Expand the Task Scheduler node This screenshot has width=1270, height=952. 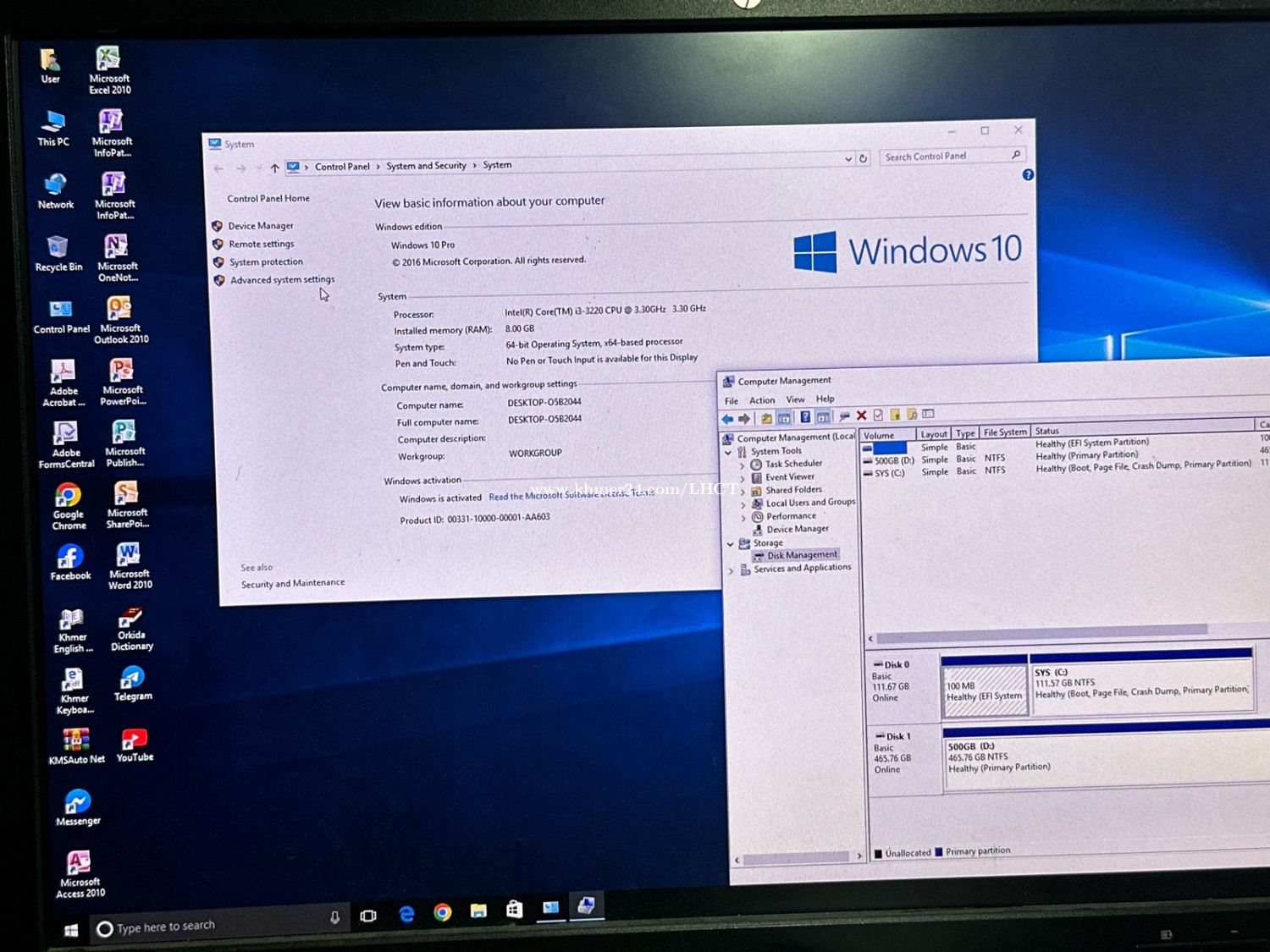tap(743, 466)
